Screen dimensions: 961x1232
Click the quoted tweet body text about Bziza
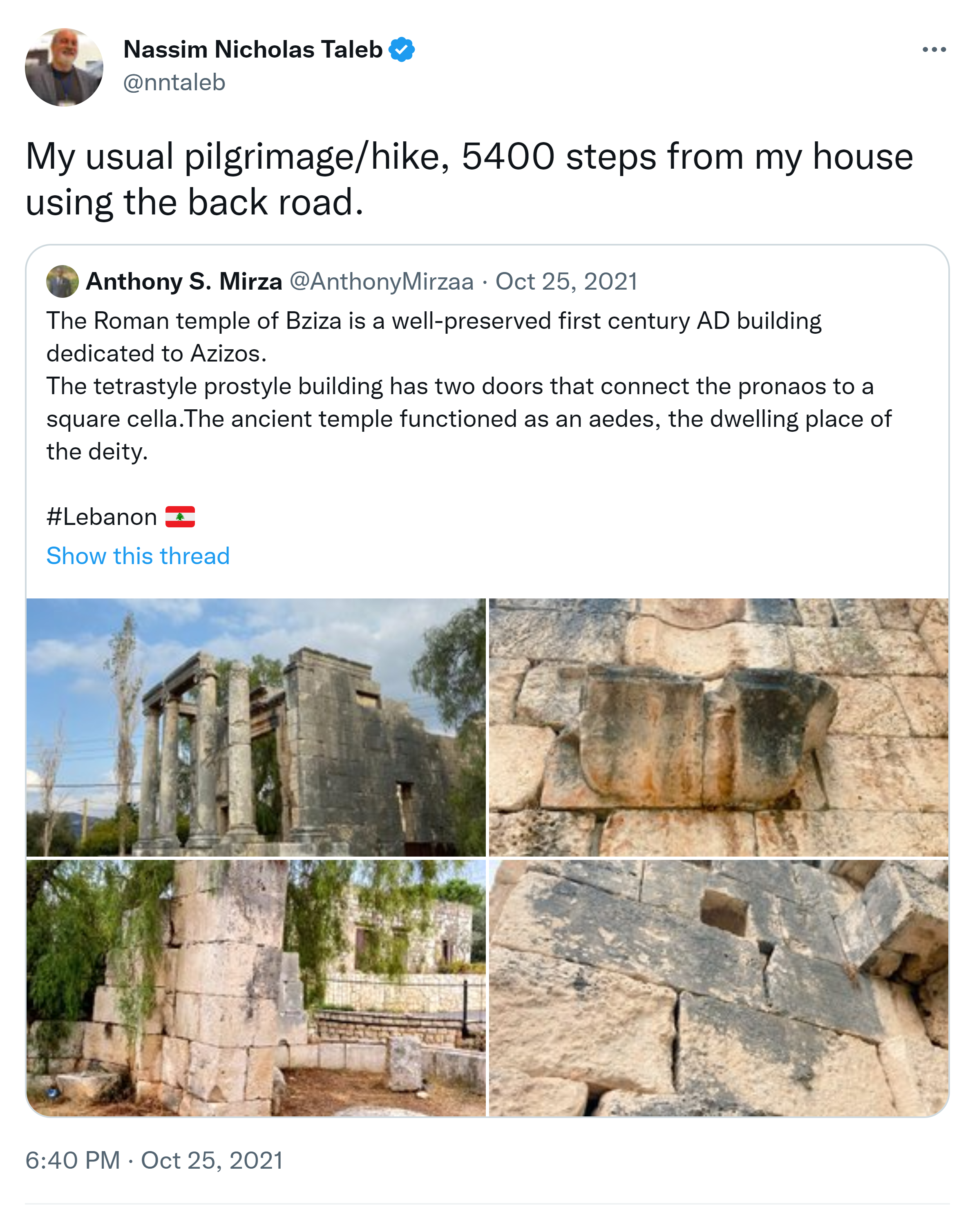coord(468,386)
